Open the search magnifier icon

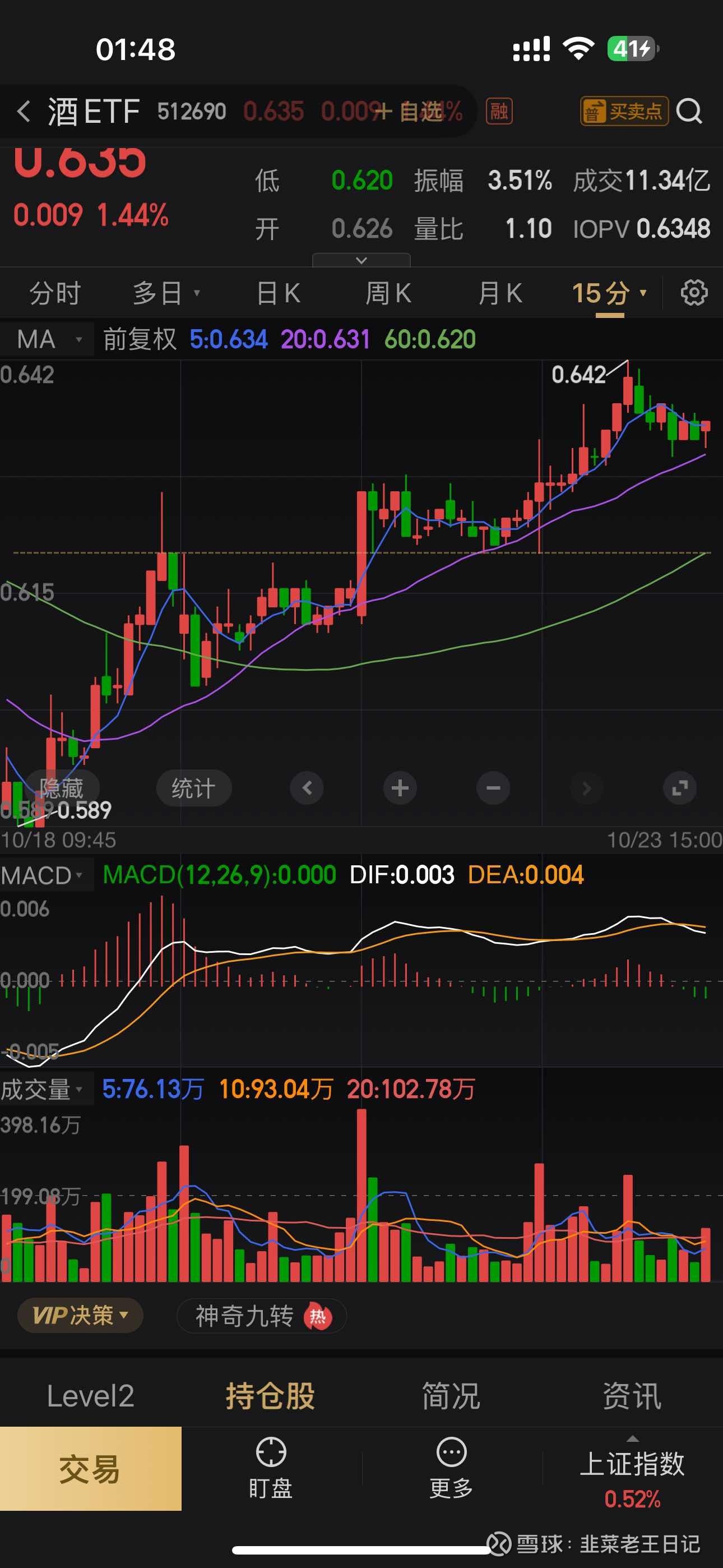689,112
